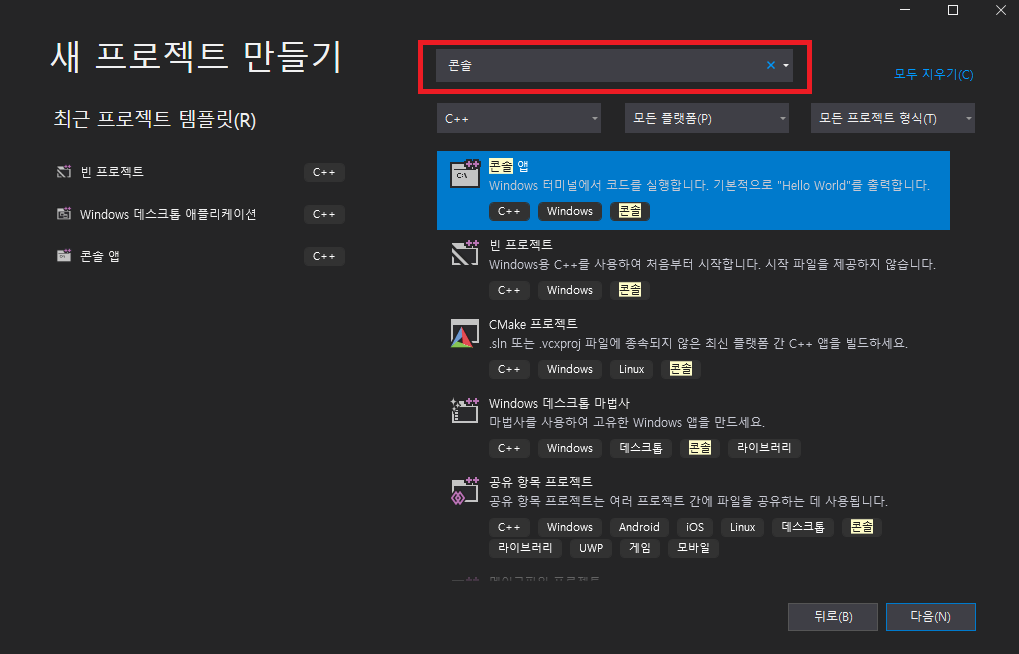Click the iOS tag under 공유 항목 프로젝트
This screenshot has height=654, width=1019.
695,527
